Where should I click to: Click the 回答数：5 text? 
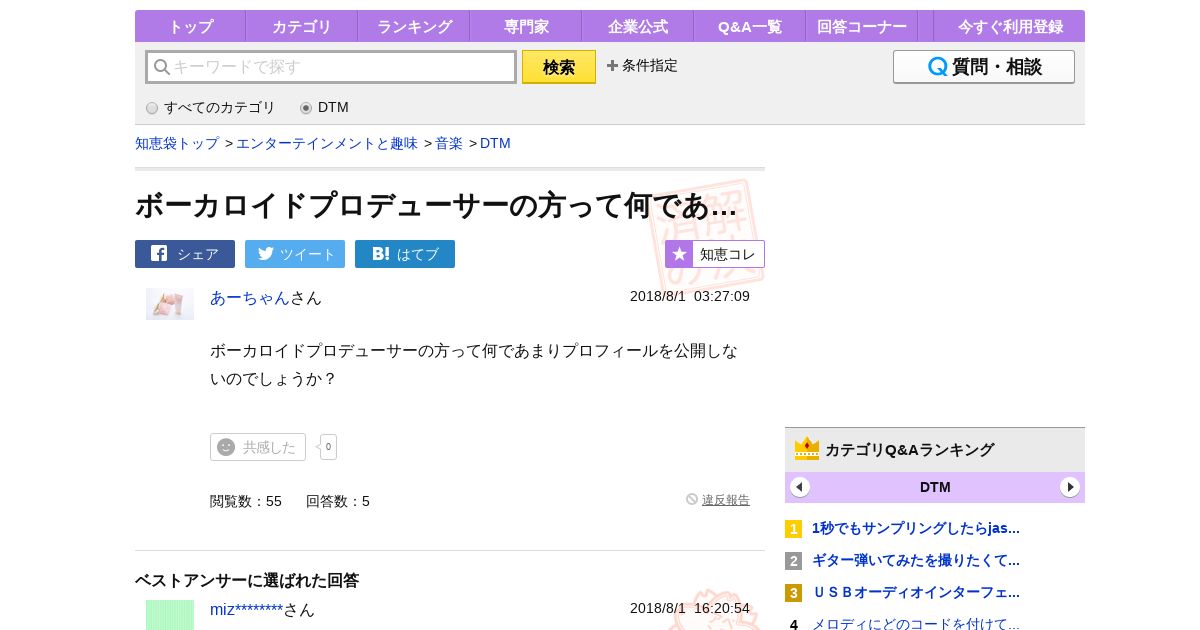[338, 501]
